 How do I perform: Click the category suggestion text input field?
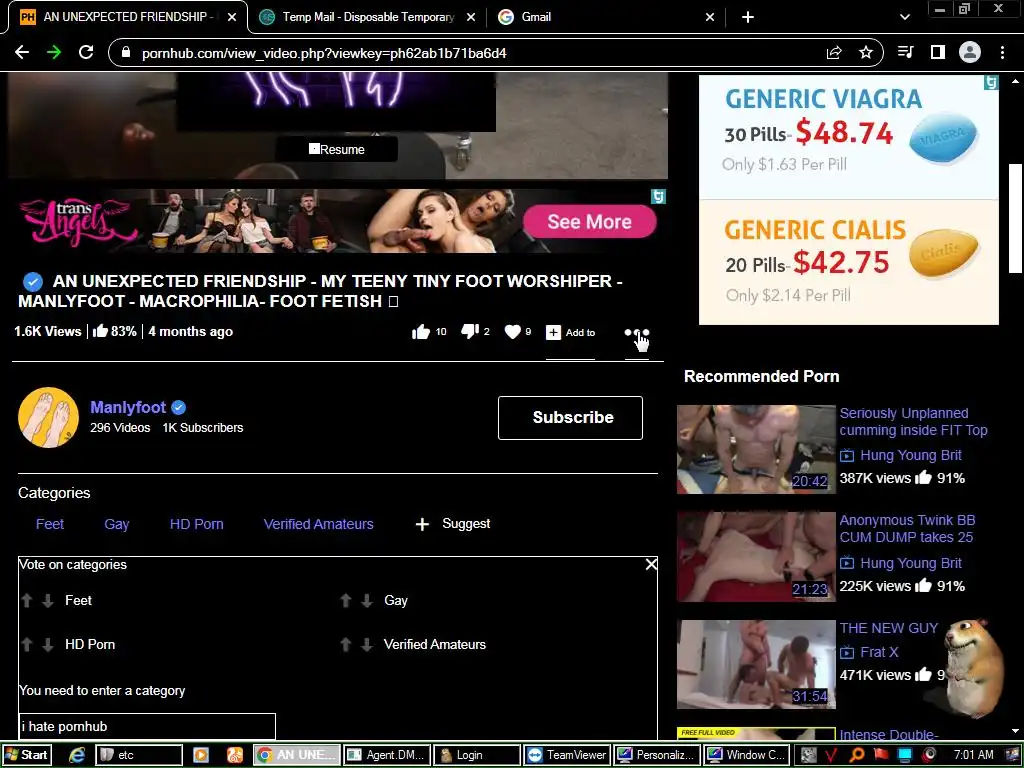click(147, 726)
